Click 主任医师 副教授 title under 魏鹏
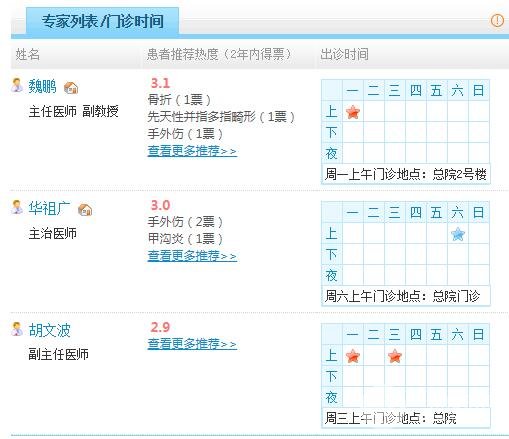 (74, 111)
